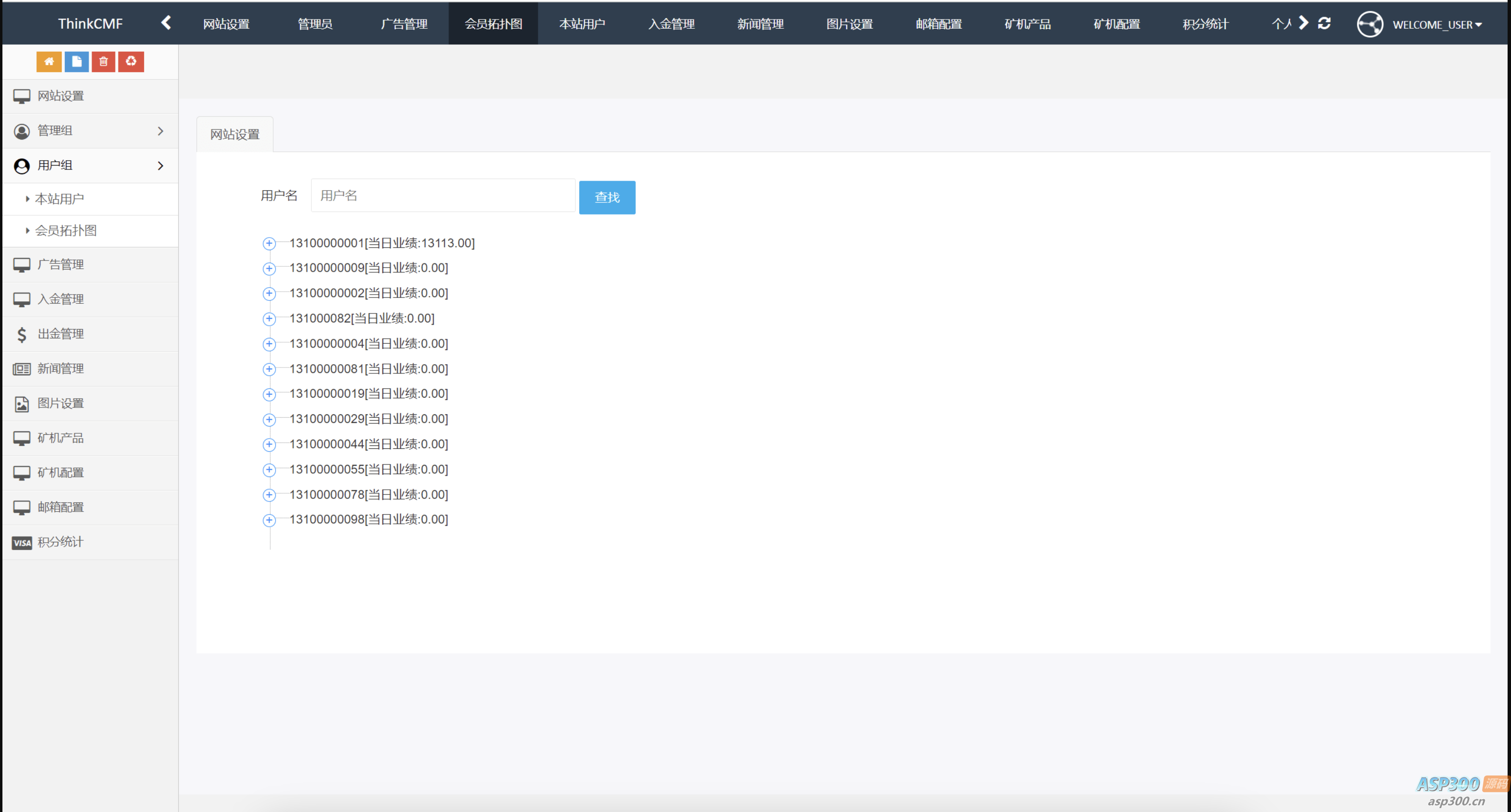The height and width of the screenshot is (812, 1511).
Task: Click the VISA 积分统计 sidebar icon
Action: (22, 542)
